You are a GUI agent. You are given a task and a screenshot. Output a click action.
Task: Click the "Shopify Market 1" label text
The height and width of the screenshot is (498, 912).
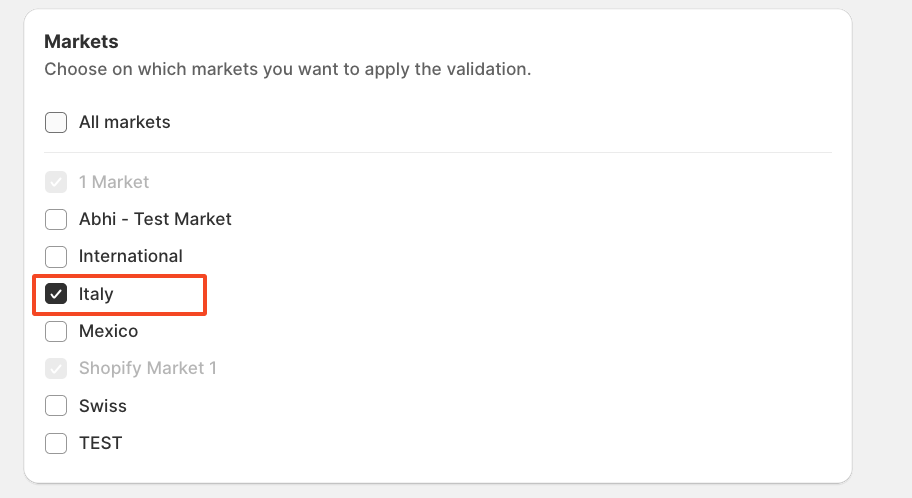click(148, 368)
